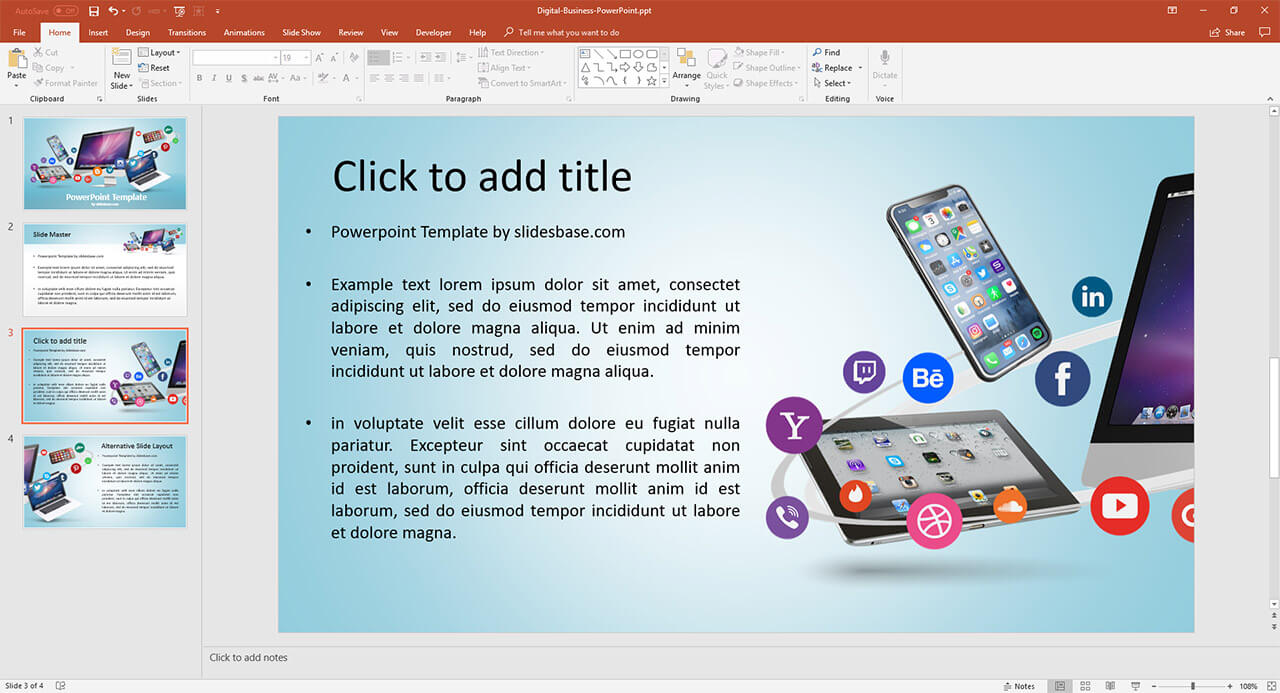Toggle Bold formatting
The image size is (1280, 693).
[x=199, y=78]
